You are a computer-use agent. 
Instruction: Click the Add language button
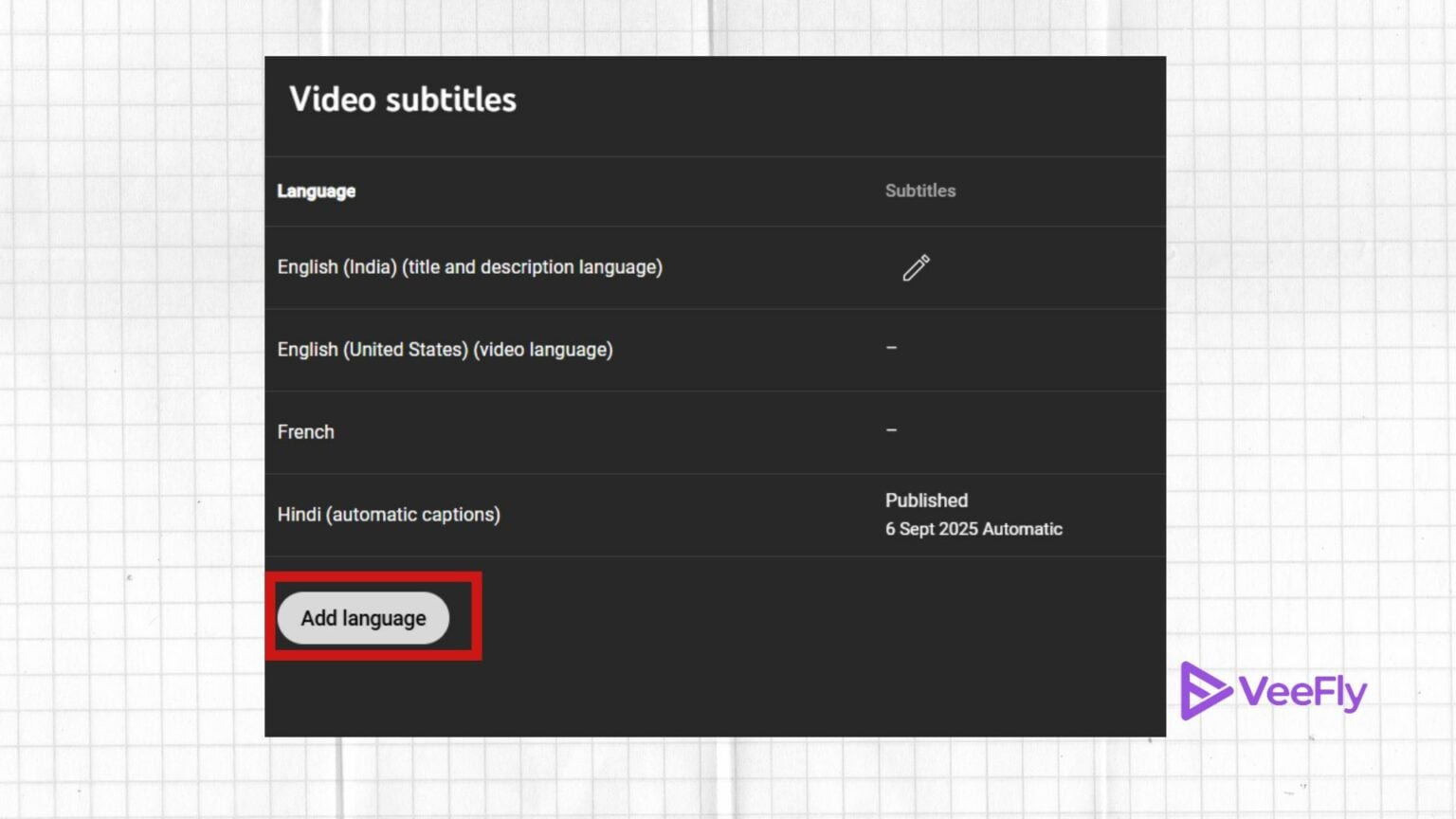tap(362, 617)
